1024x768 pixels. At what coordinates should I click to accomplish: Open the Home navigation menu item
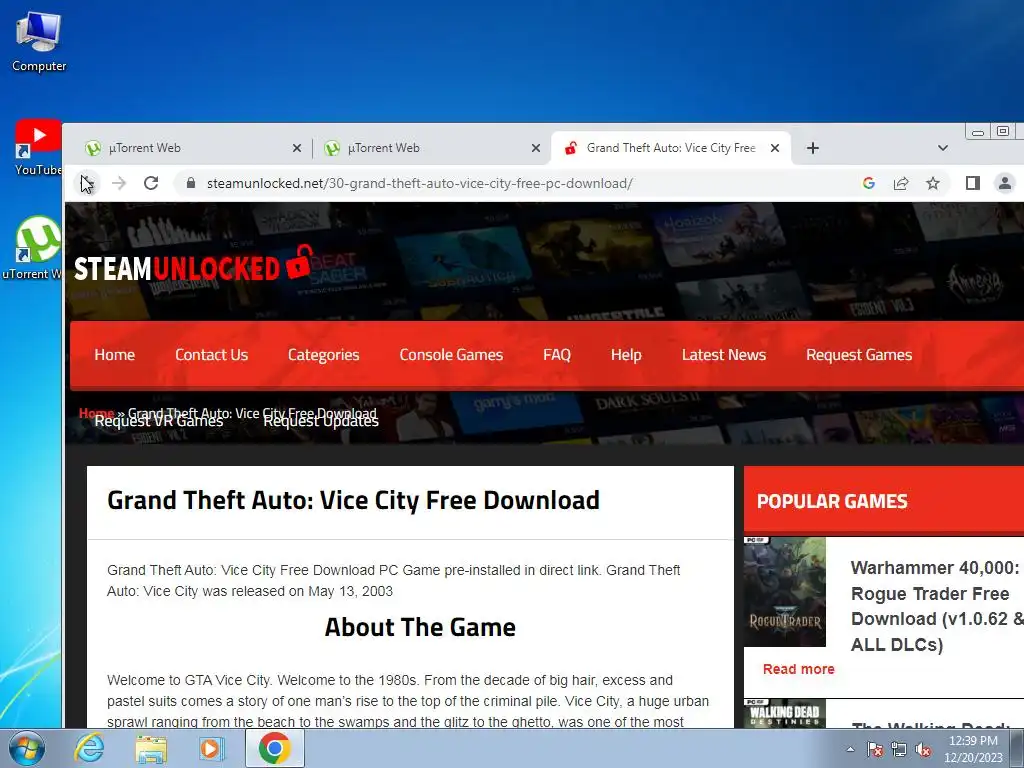coord(114,355)
